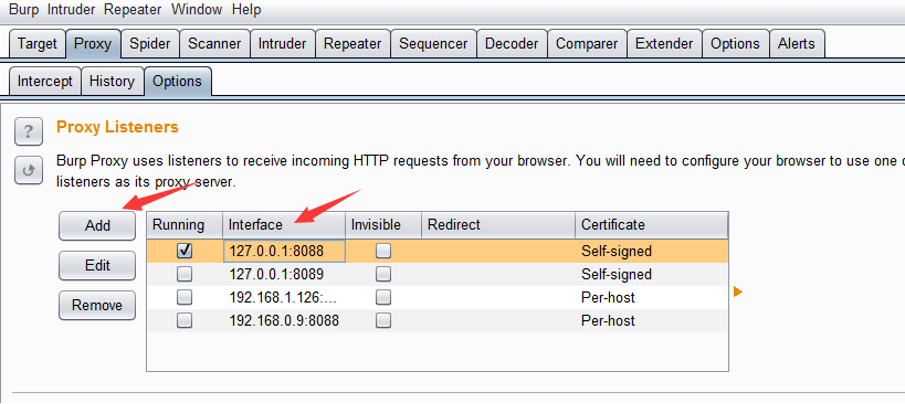This screenshot has height=404, width=905.
Task: Click the Remove listener button
Action: pos(98,305)
